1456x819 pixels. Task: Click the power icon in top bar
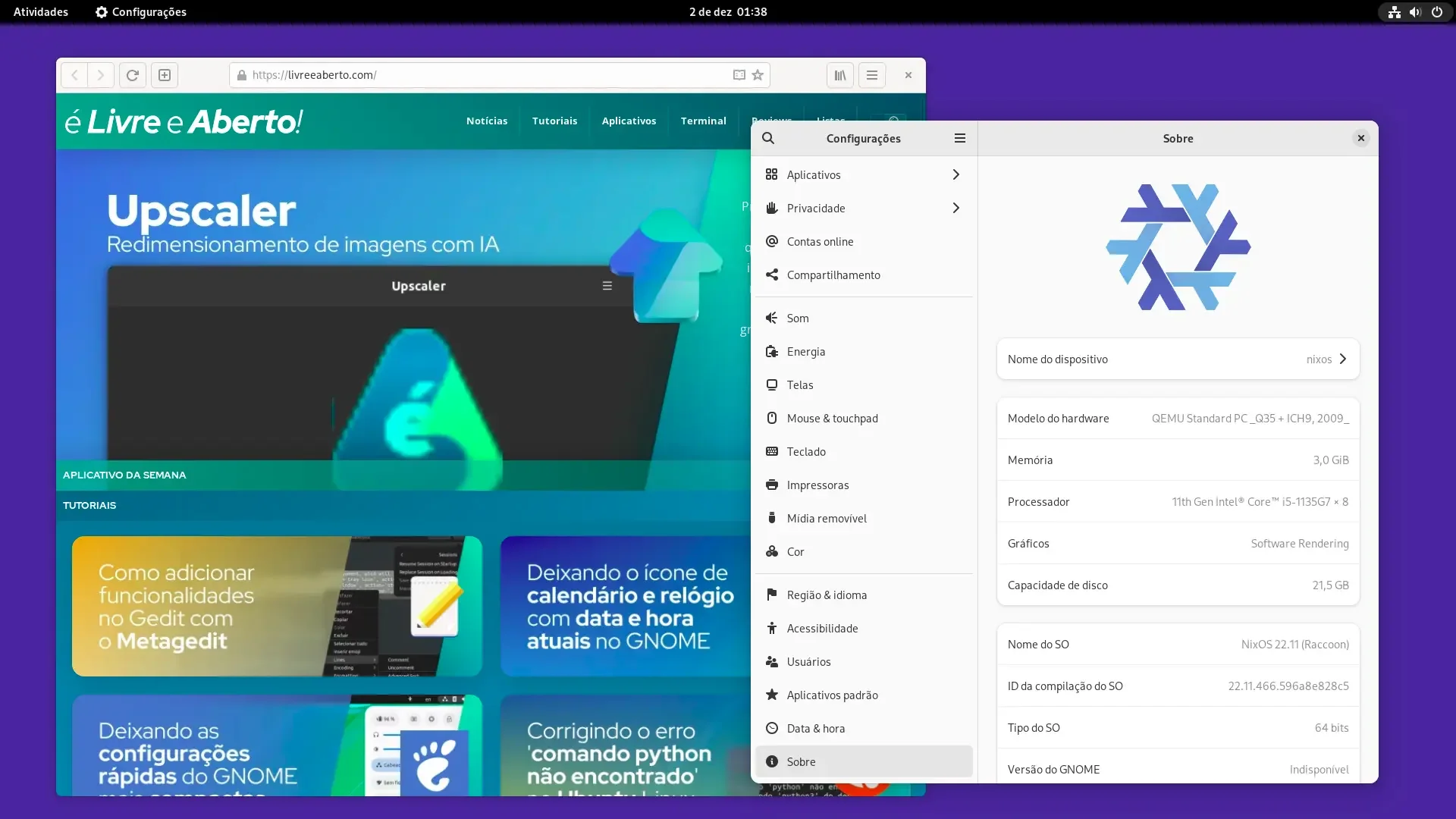pyautogui.click(x=1437, y=12)
